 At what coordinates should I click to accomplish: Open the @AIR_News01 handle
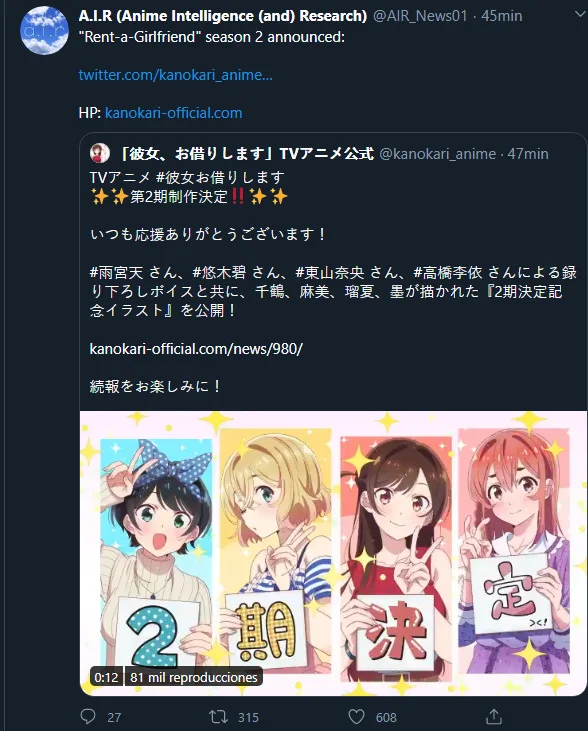click(x=420, y=16)
